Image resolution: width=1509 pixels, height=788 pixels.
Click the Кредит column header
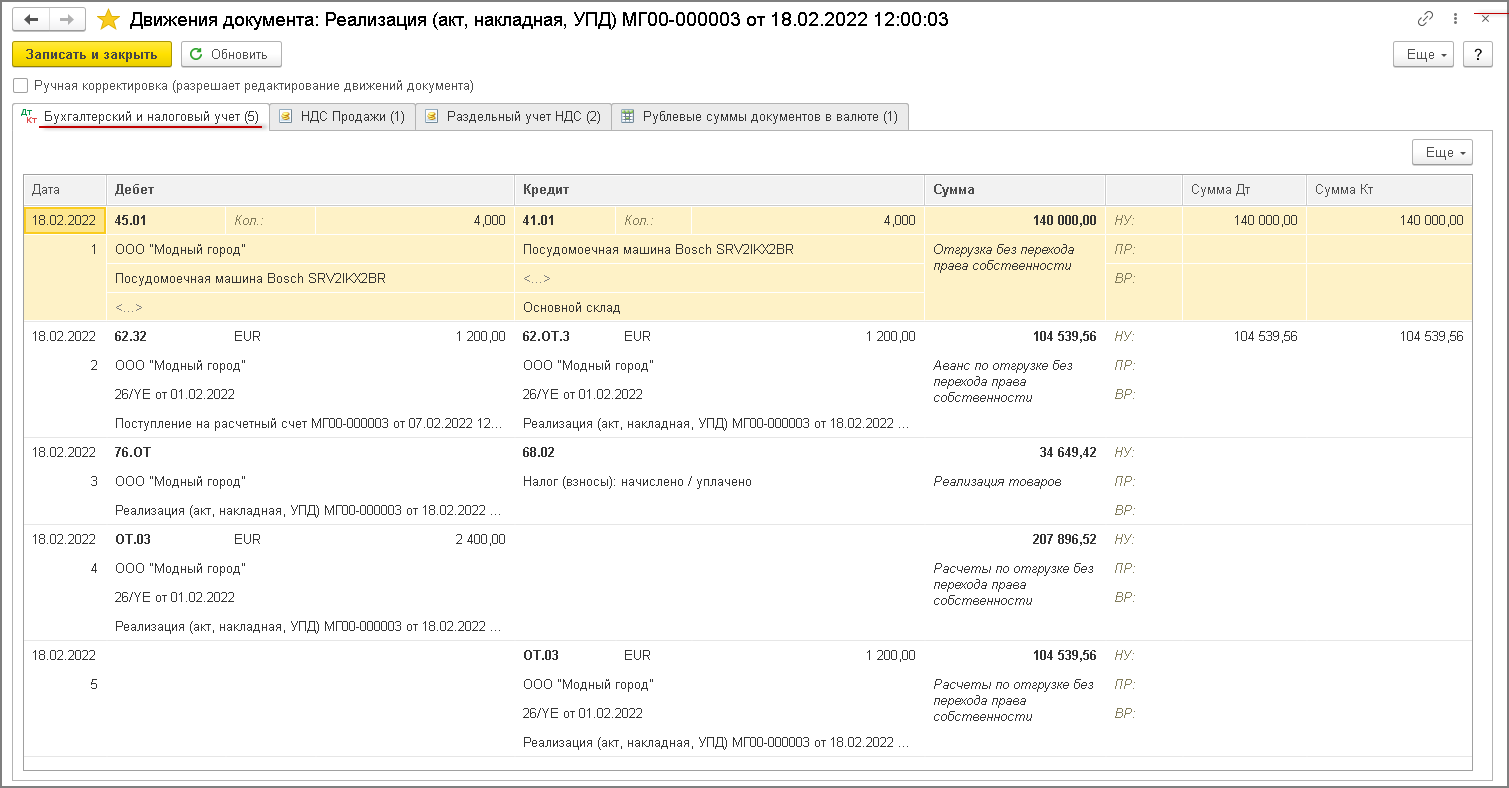point(719,190)
